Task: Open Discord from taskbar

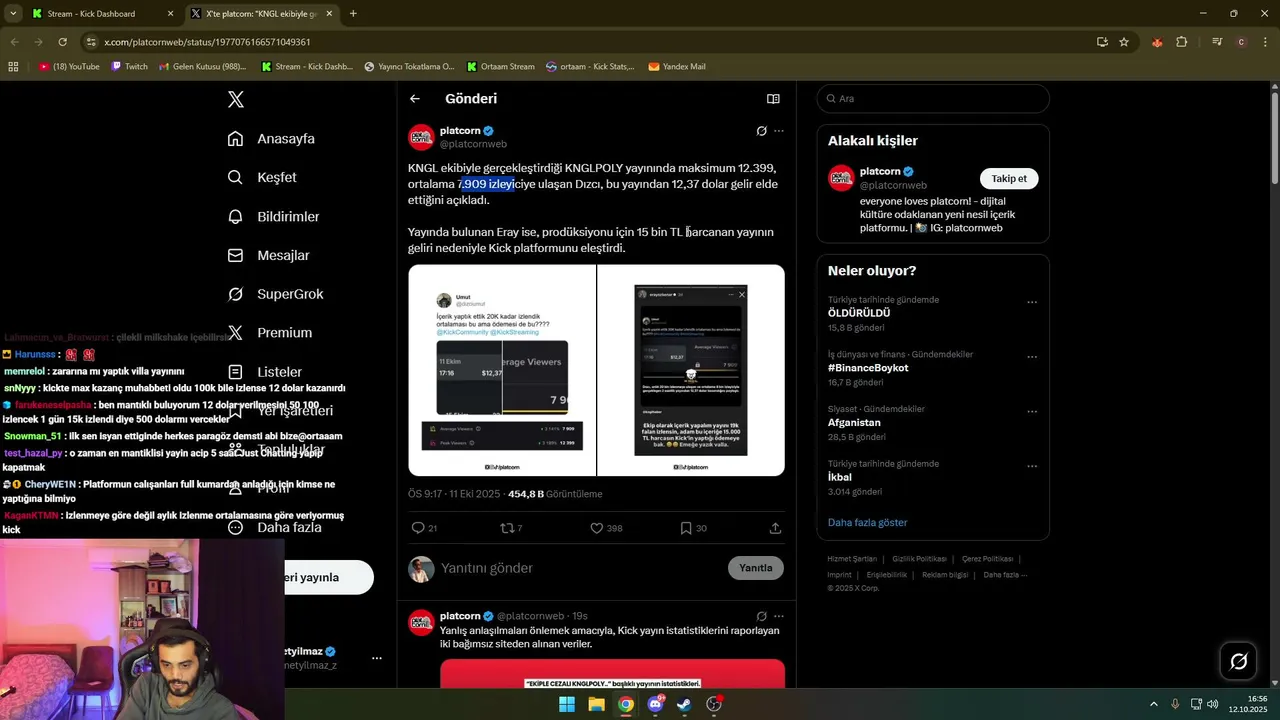Action: [x=655, y=704]
